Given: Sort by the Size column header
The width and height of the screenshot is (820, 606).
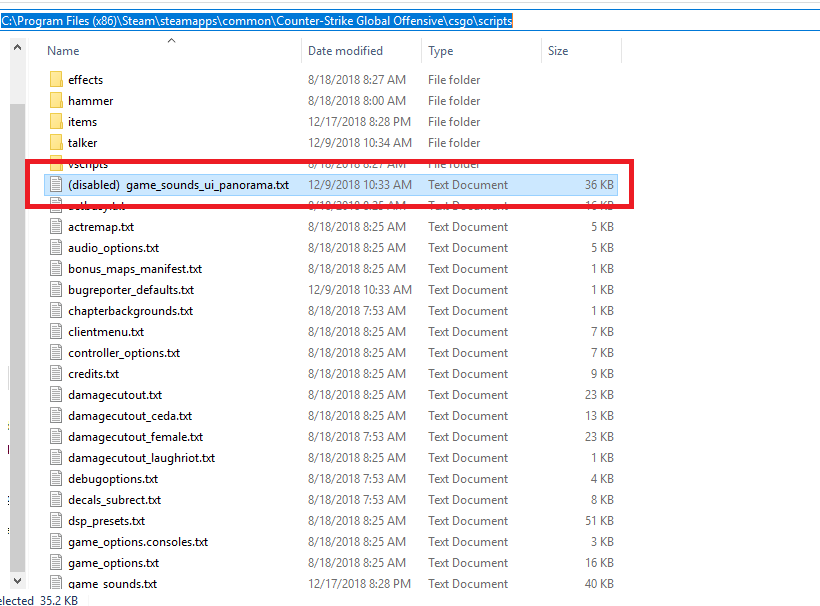Looking at the screenshot, I should click(558, 51).
